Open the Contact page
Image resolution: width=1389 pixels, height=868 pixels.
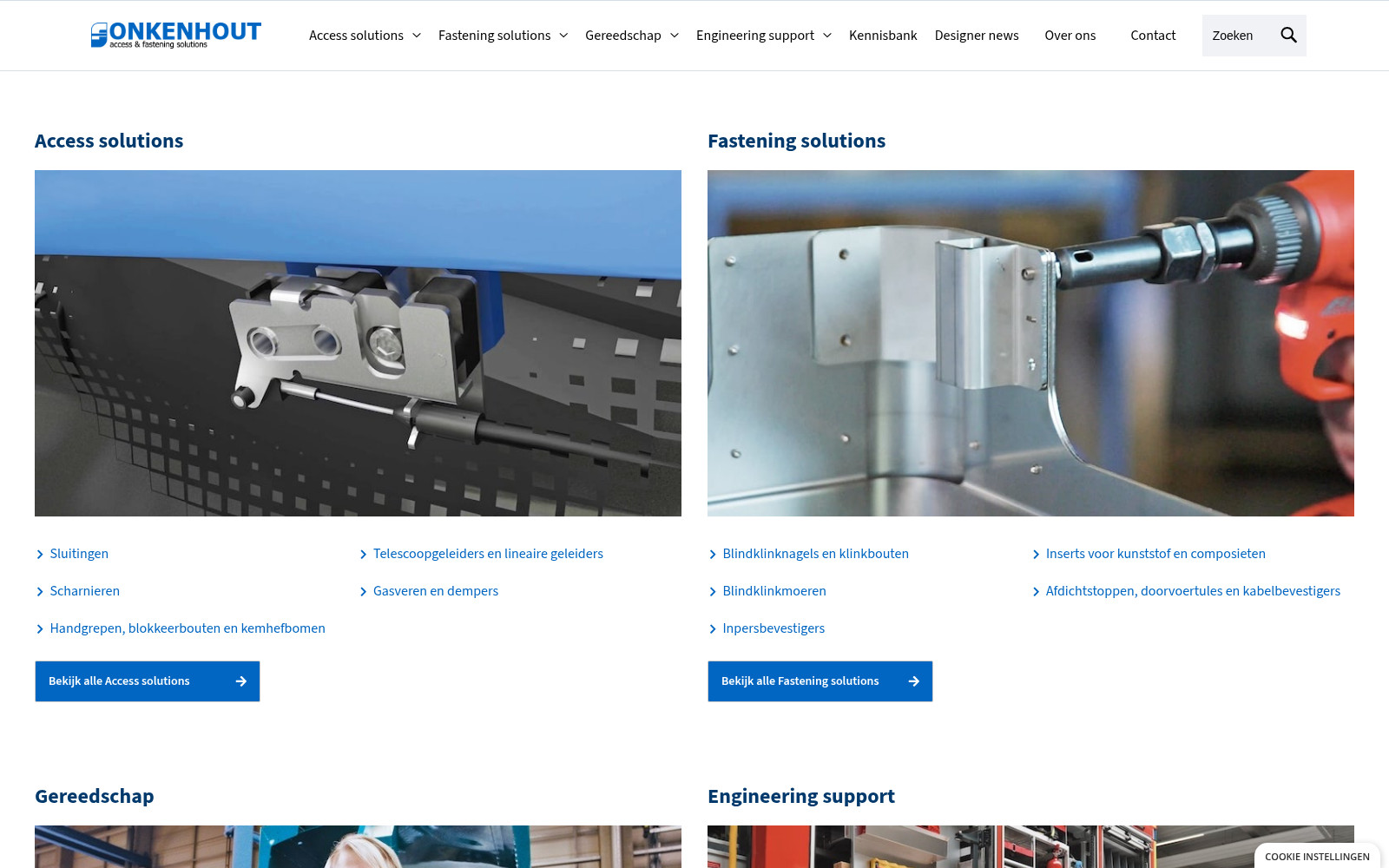1153,36
